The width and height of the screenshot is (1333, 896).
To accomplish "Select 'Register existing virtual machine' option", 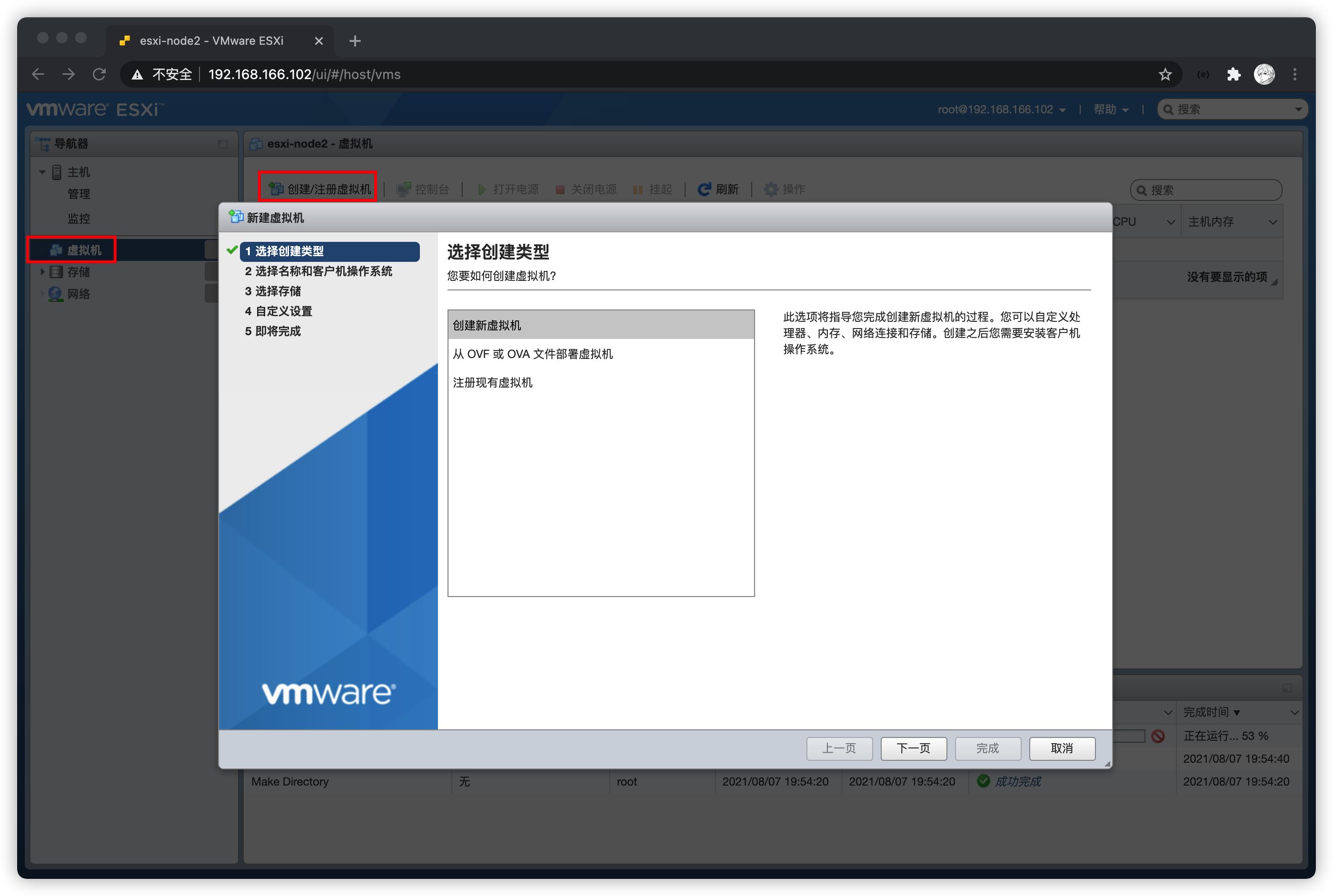I will point(493,383).
